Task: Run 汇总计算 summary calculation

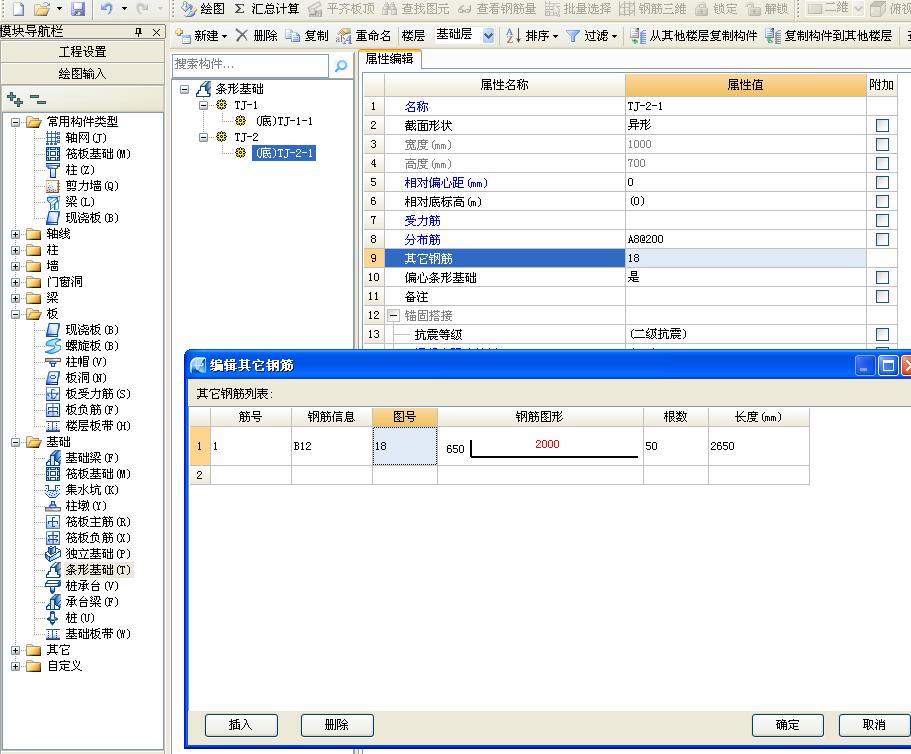Action: point(267,8)
